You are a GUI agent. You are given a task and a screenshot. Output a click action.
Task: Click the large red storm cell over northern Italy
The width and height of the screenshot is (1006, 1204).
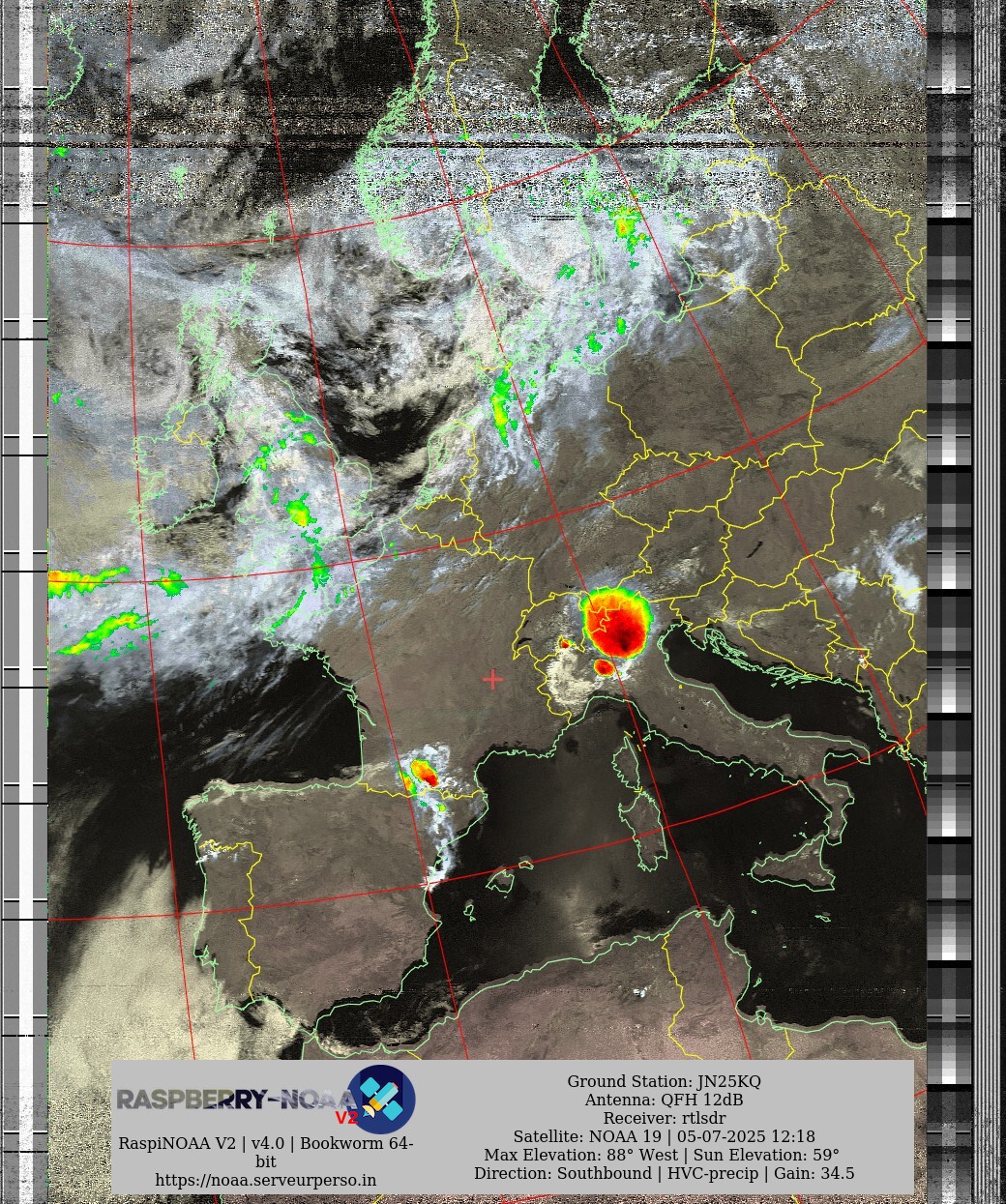click(x=616, y=622)
